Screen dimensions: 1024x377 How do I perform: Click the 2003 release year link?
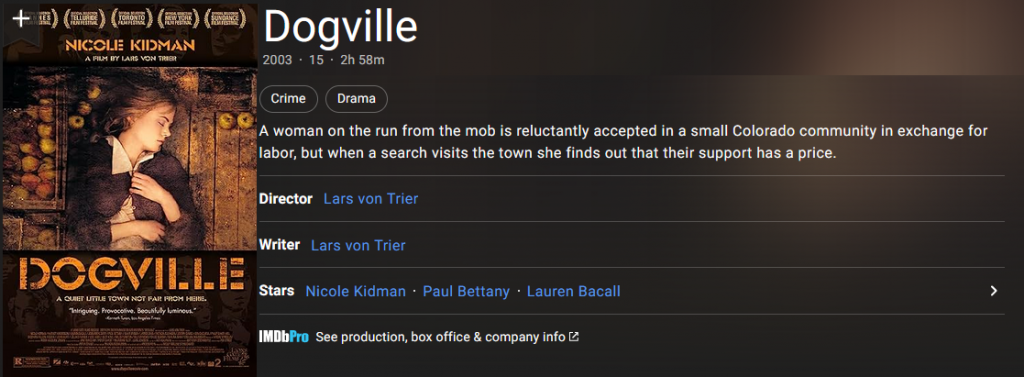277,60
